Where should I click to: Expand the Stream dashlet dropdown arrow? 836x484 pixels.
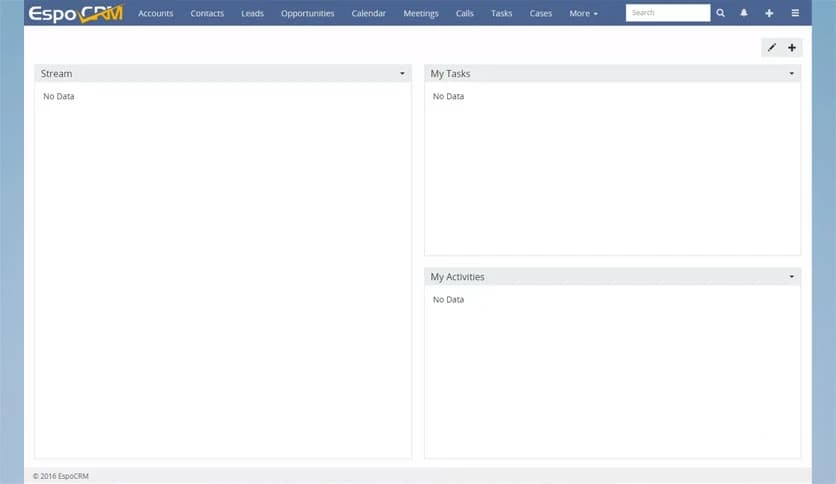[x=403, y=74]
